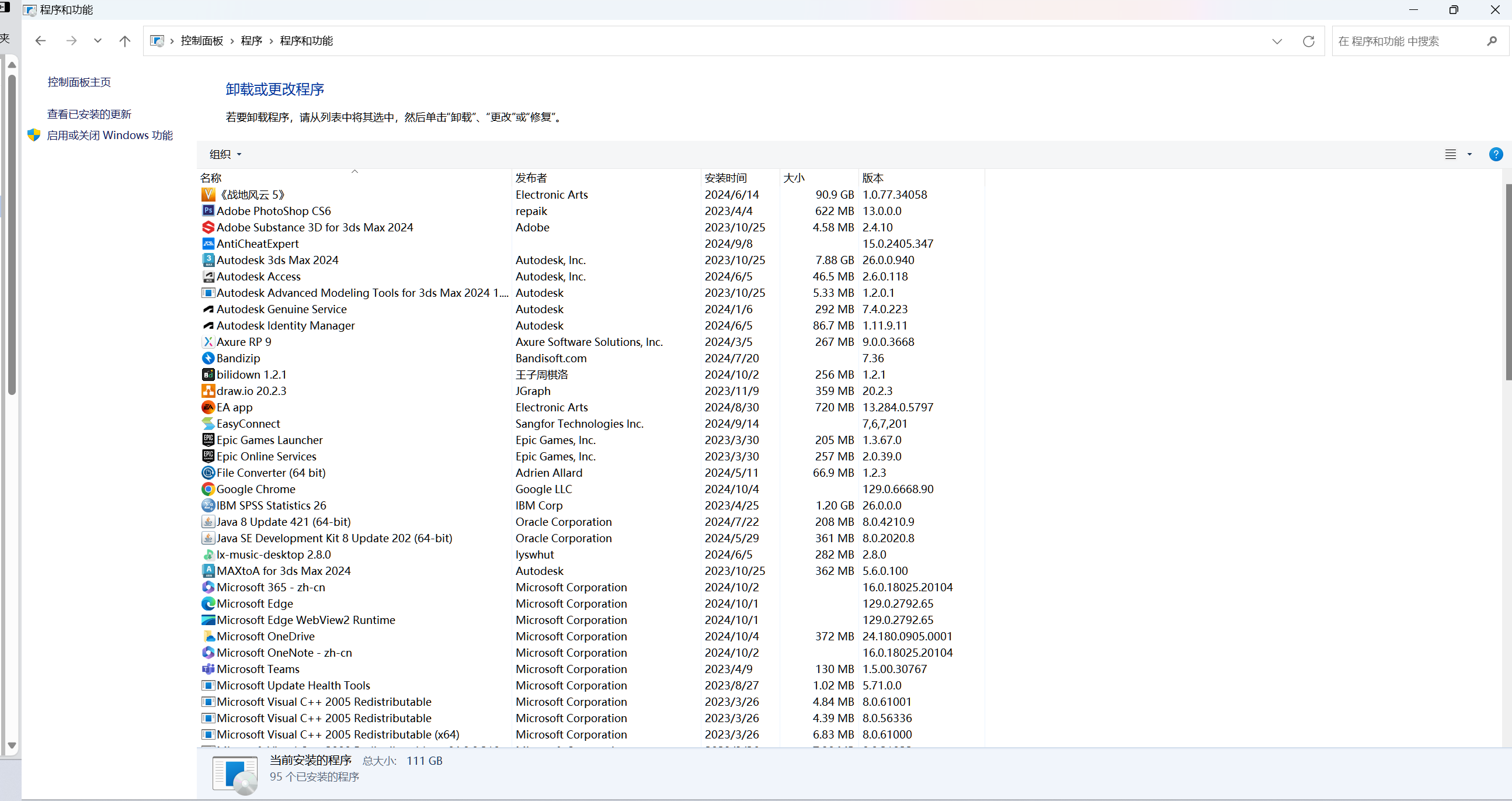Viewport: 1512px width, 801px height.
Task: Open recent locations dropdown chevron
Action: pyautogui.click(x=98, y=41)
